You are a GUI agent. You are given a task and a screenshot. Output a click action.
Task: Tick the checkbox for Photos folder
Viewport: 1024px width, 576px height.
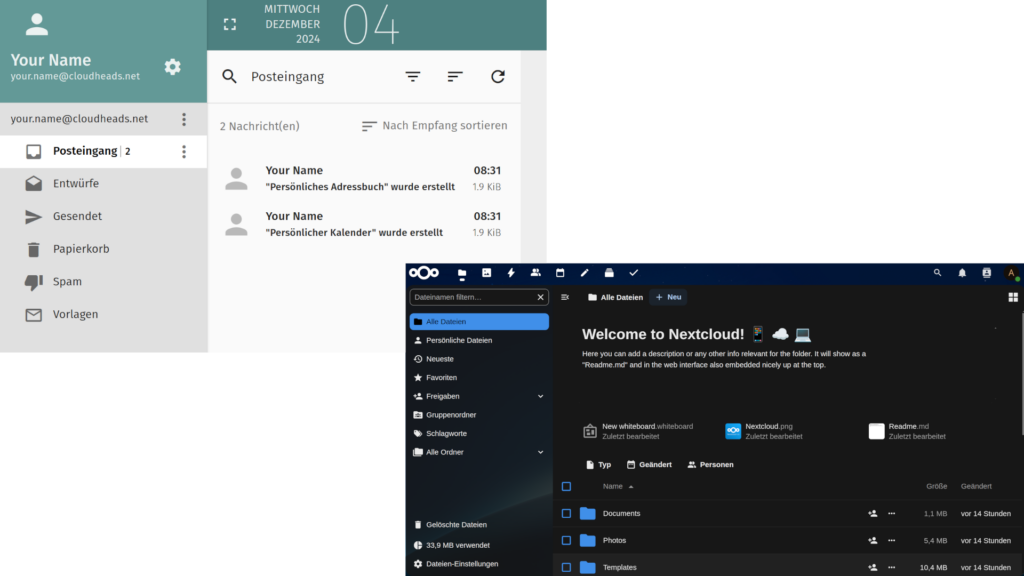pyautogui.click(x=566, y=541)
